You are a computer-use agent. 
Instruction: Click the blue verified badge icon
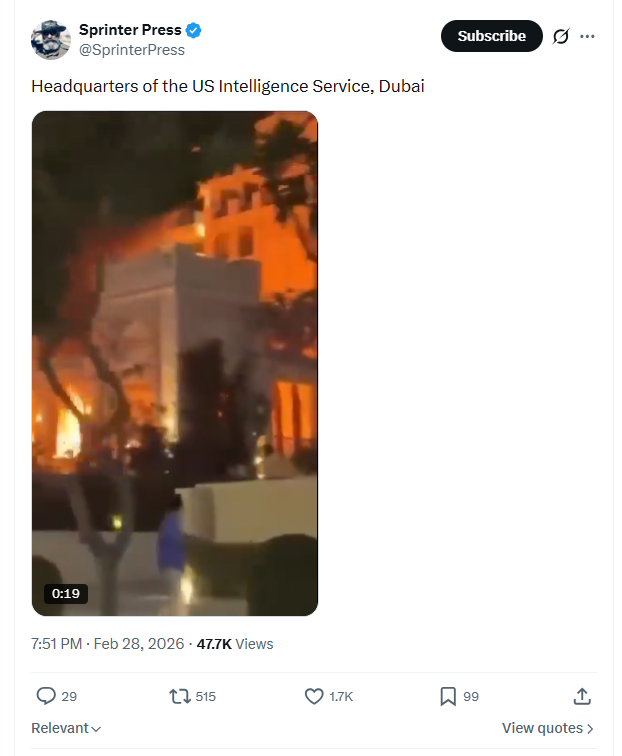(x=193, y=30)
